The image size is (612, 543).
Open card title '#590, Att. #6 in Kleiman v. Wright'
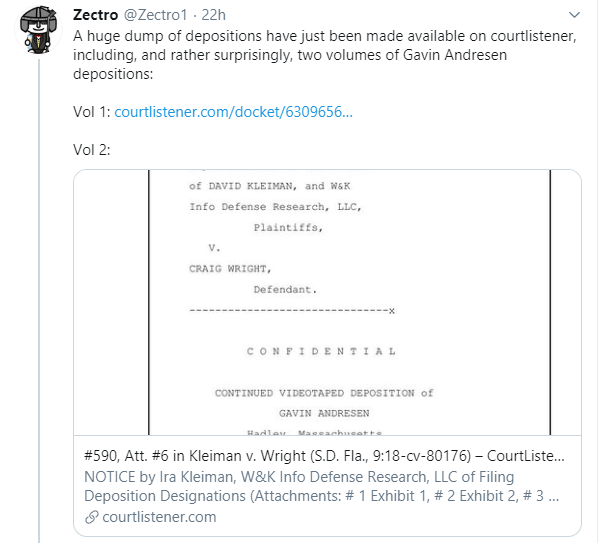324,456
